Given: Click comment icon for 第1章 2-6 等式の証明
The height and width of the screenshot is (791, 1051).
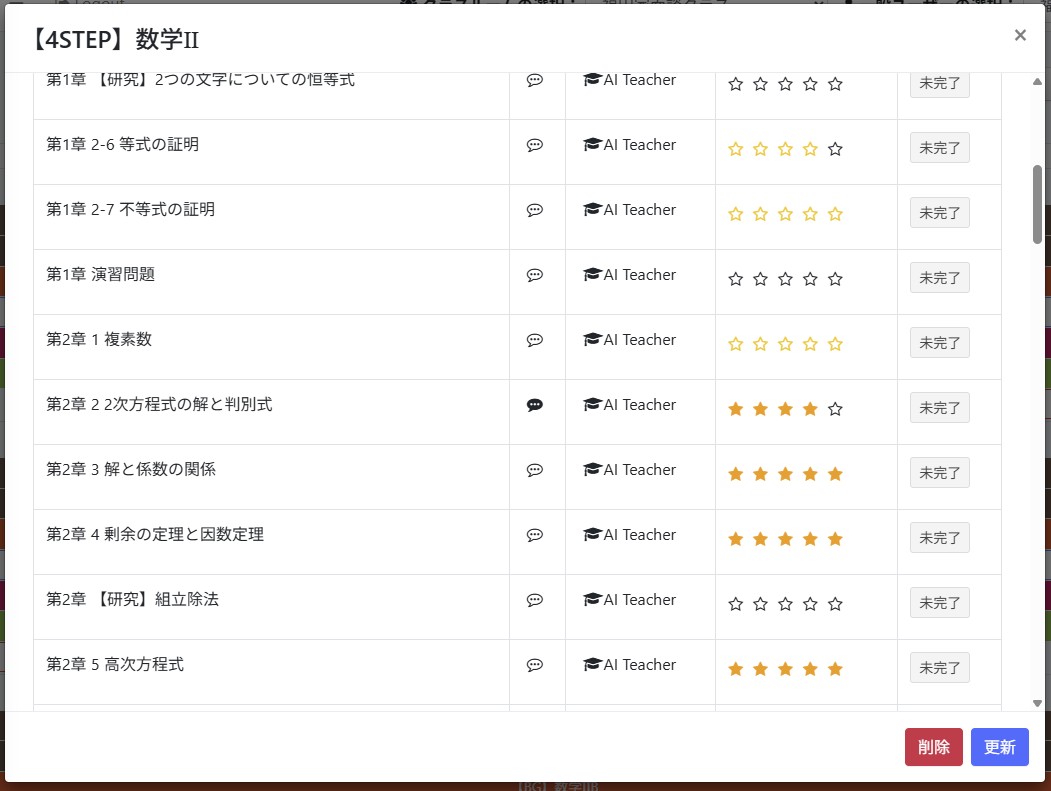Looking at the screenshot, I should [x=535, y=145].
